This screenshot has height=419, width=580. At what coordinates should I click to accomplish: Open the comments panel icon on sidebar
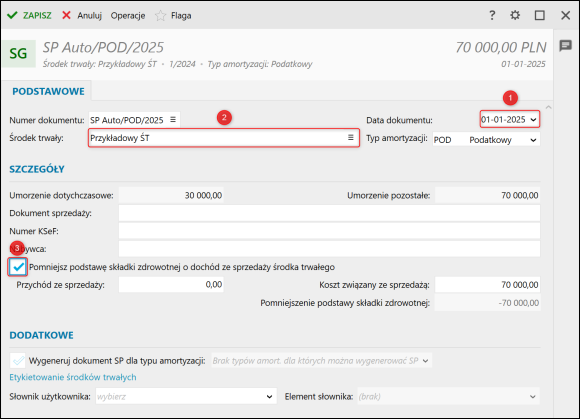coord(566,46)
